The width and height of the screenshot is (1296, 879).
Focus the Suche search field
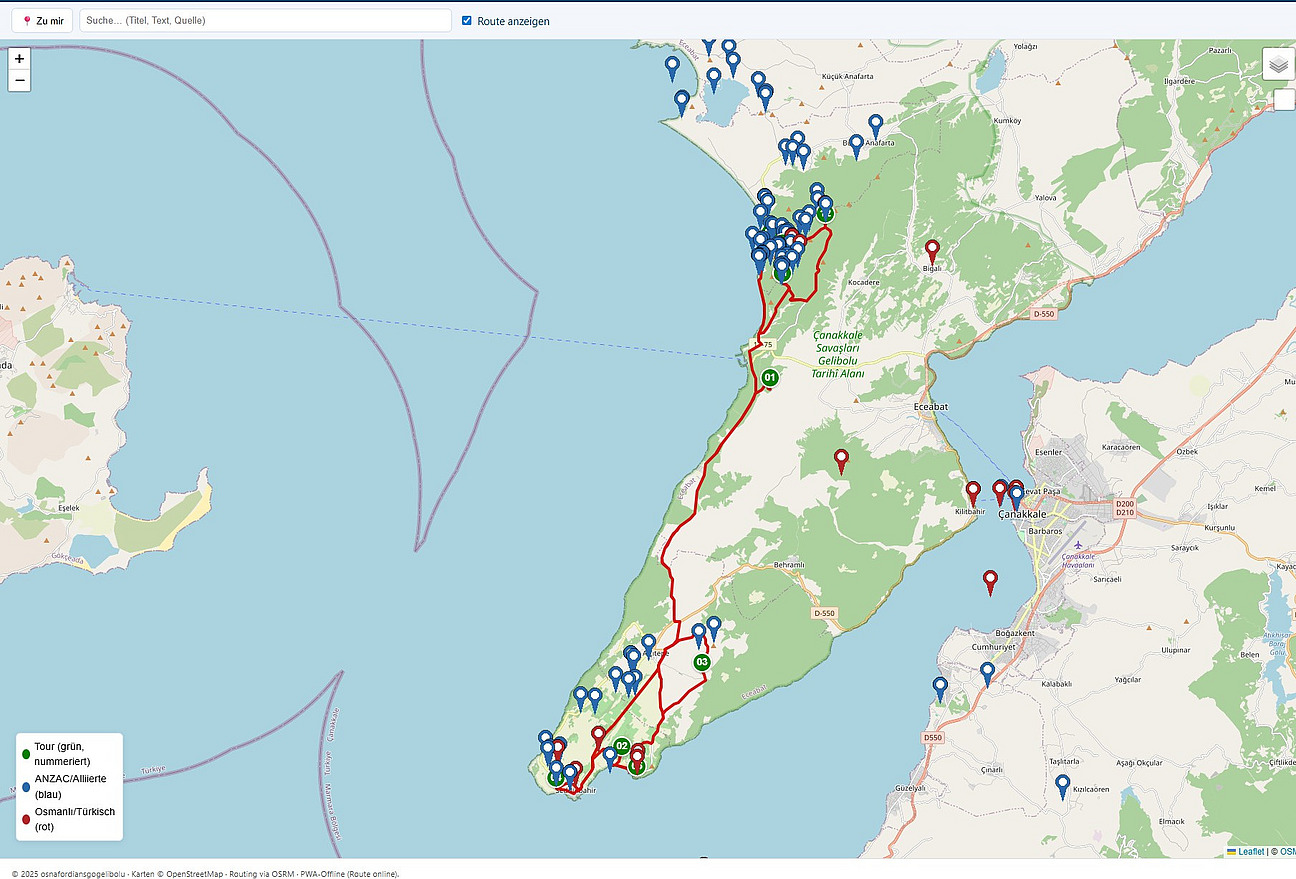coord(265,20)
